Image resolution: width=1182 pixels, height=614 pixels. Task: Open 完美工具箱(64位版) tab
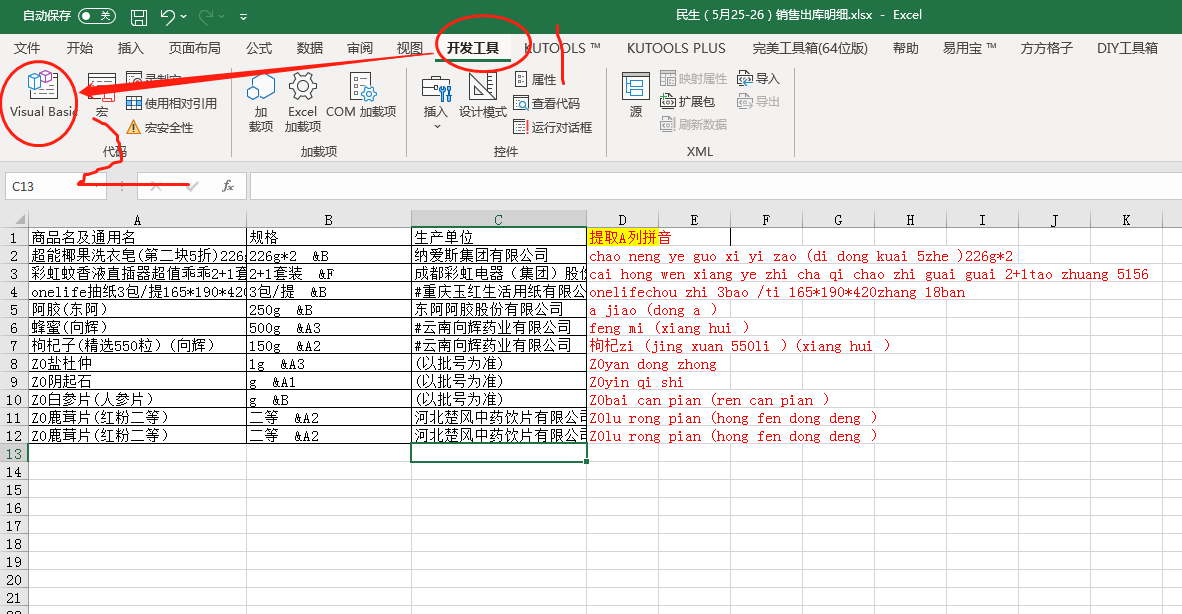coord(810,48)
